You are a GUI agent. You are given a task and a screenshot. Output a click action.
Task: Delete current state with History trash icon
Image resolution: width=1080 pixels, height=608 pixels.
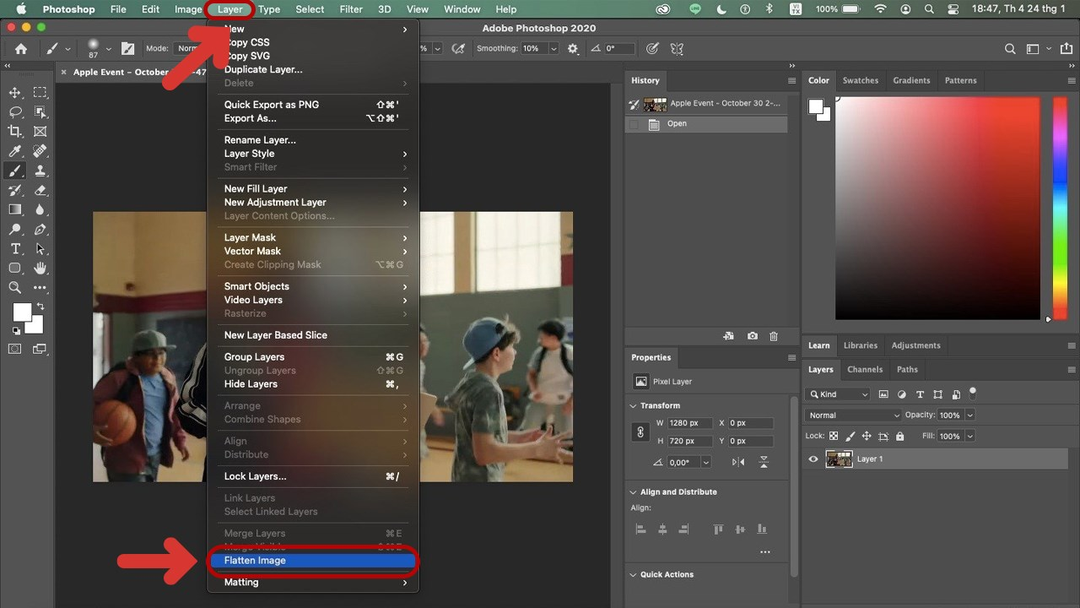click(x=773, y=336)
